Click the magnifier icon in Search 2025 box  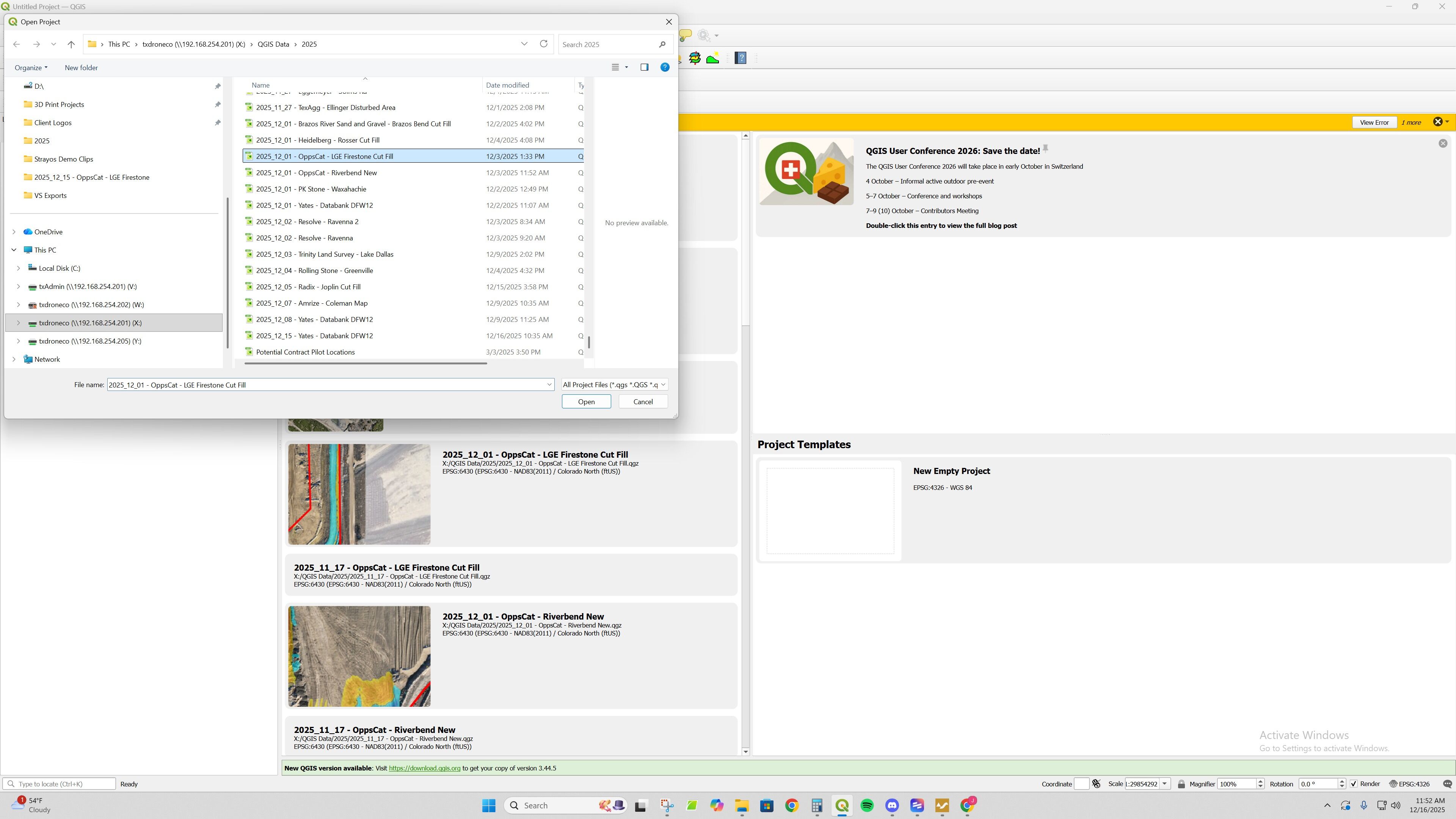coord(662,45)
